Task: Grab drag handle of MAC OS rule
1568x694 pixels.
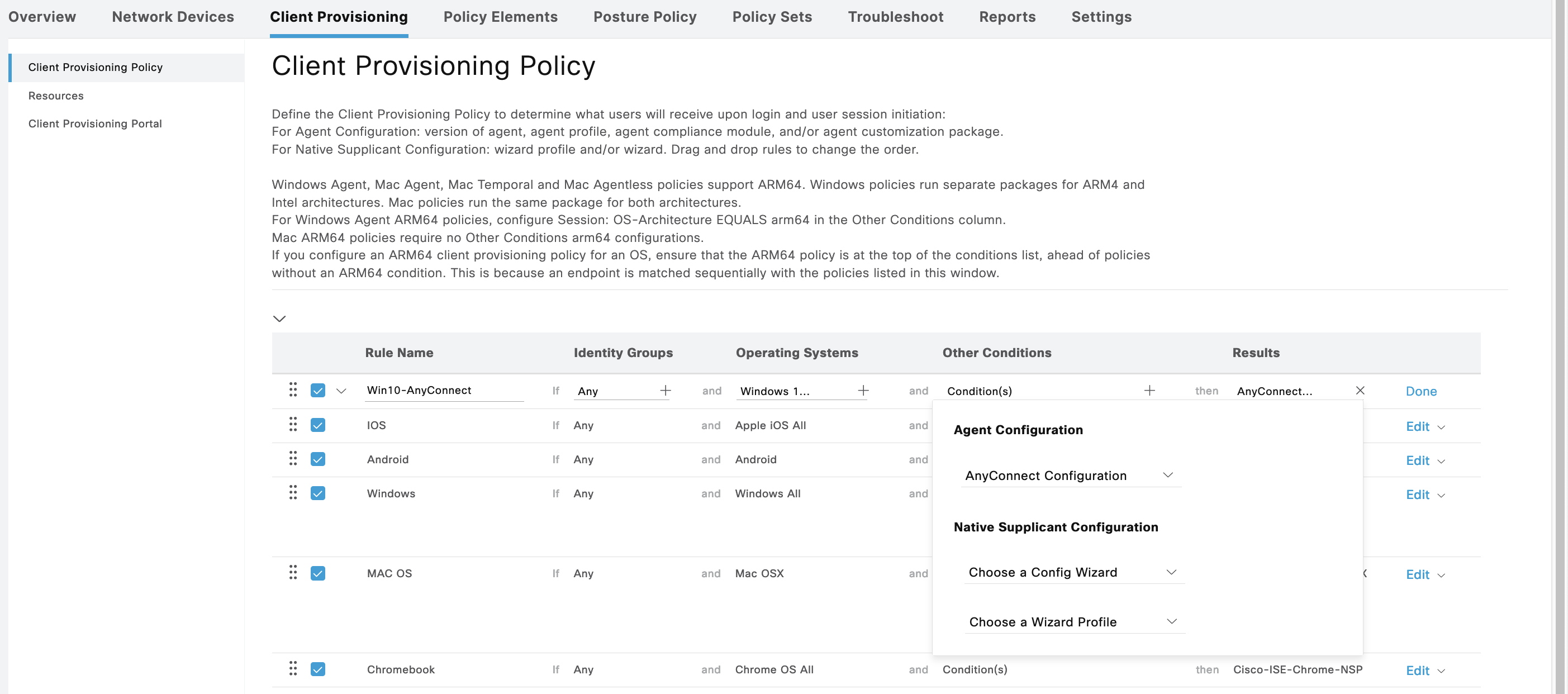Action: click(293, 572)
